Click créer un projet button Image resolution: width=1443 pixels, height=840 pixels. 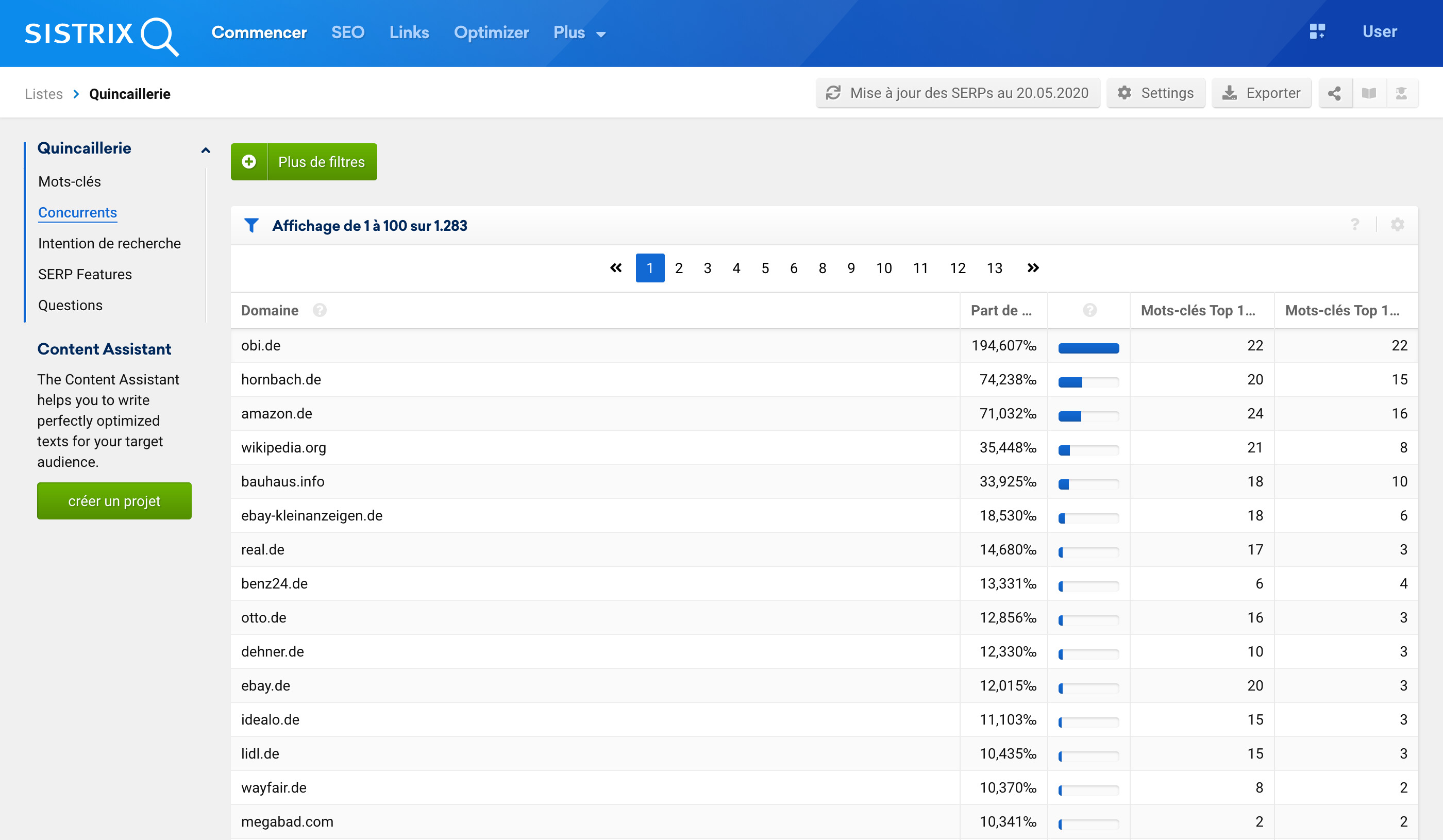[114, 501]
